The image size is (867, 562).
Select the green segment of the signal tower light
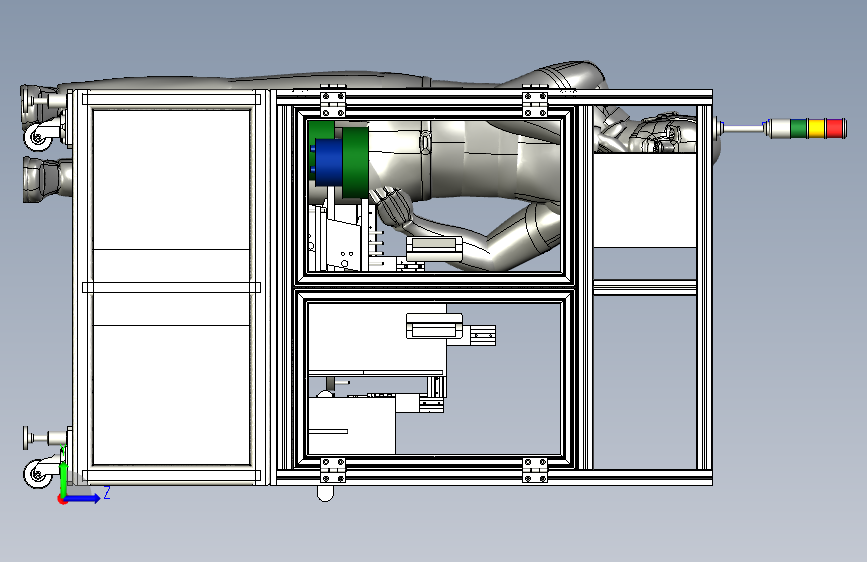point(798,128)
